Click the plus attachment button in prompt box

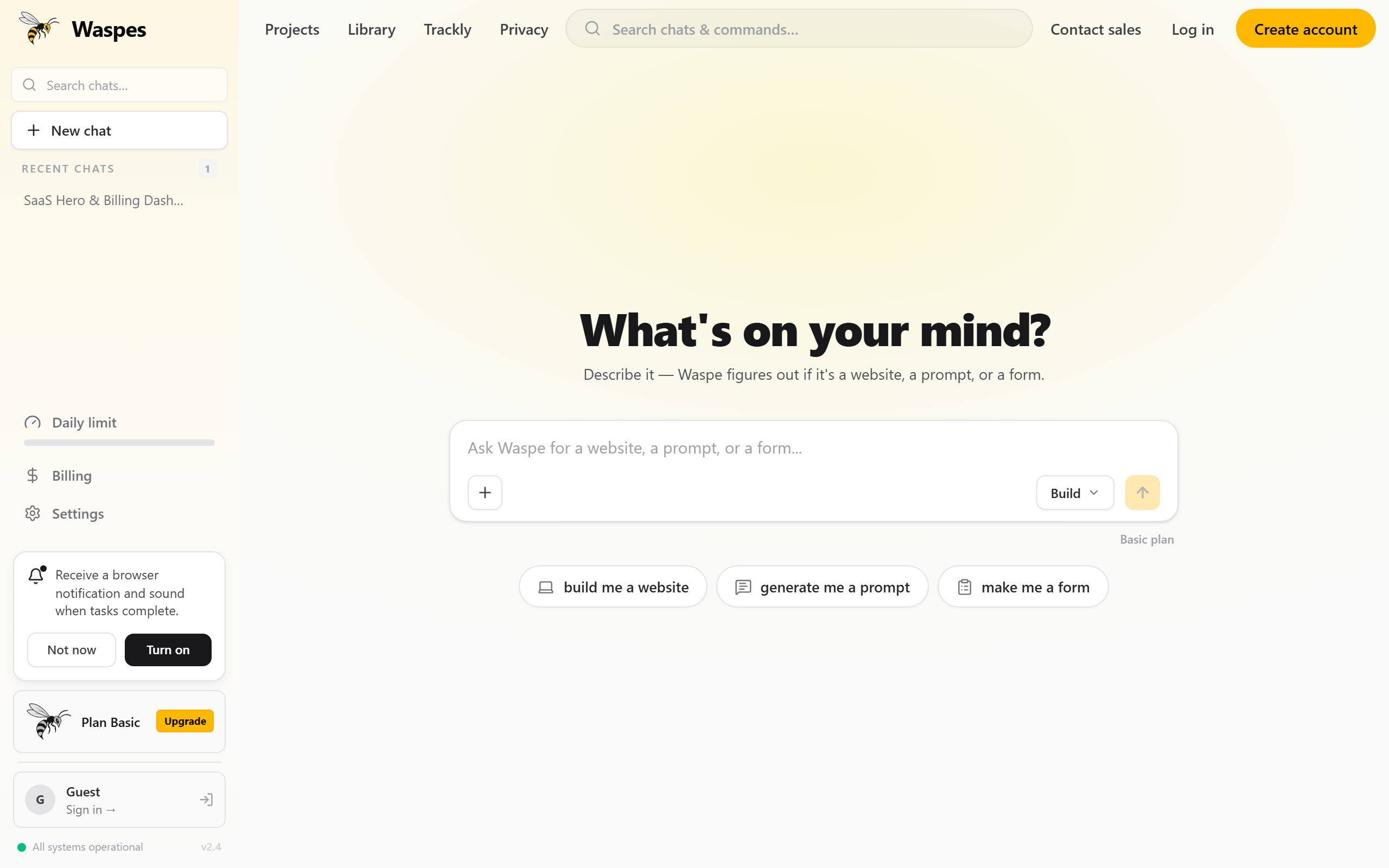pyautogui.click(x=485, y=493)
